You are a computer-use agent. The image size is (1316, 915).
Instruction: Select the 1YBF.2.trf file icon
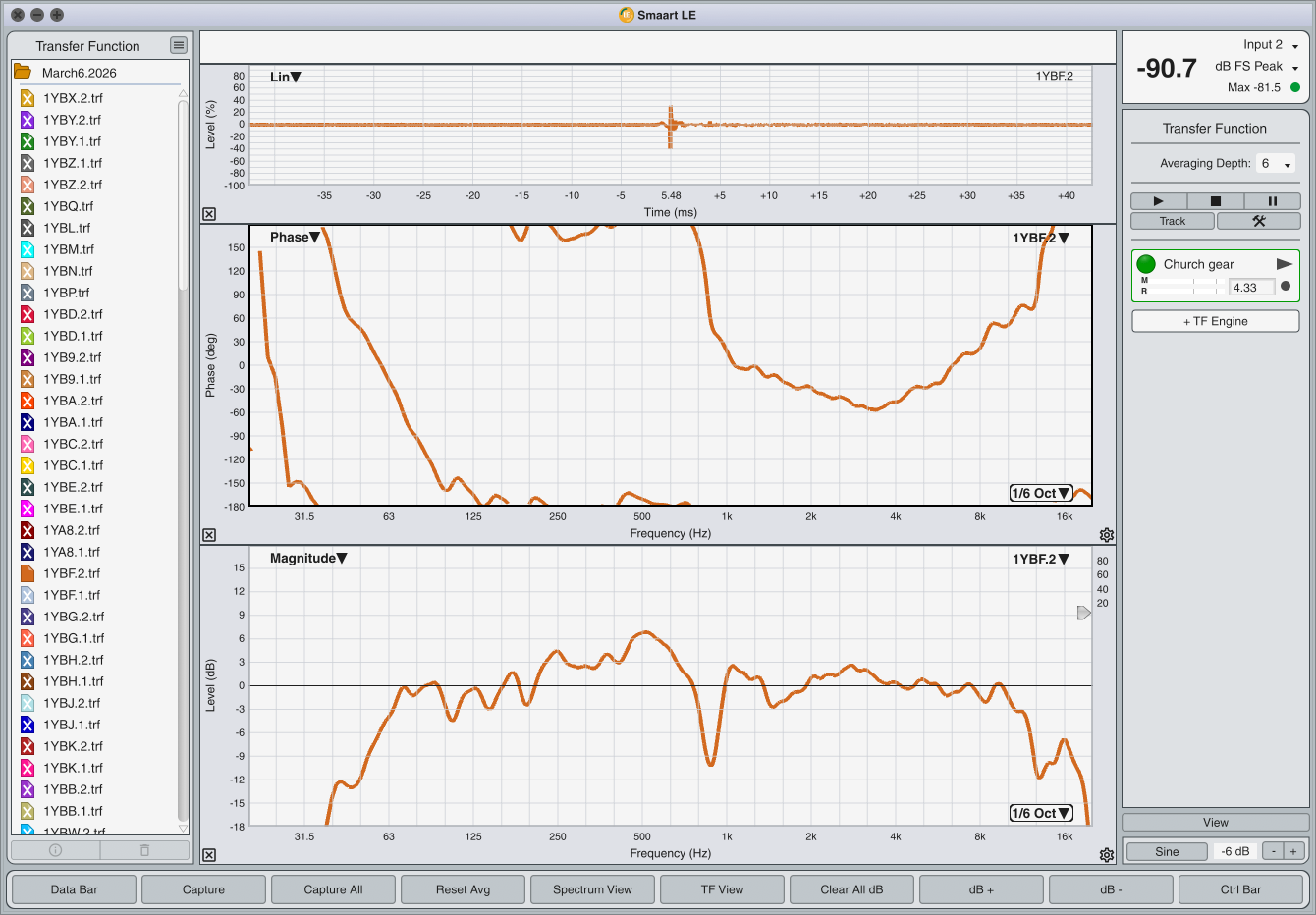pos(27,573)
